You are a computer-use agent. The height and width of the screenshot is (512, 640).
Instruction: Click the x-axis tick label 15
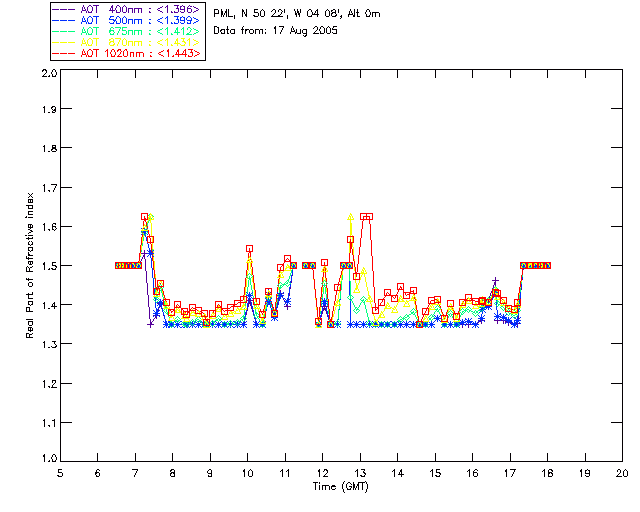tap(435, 473)
